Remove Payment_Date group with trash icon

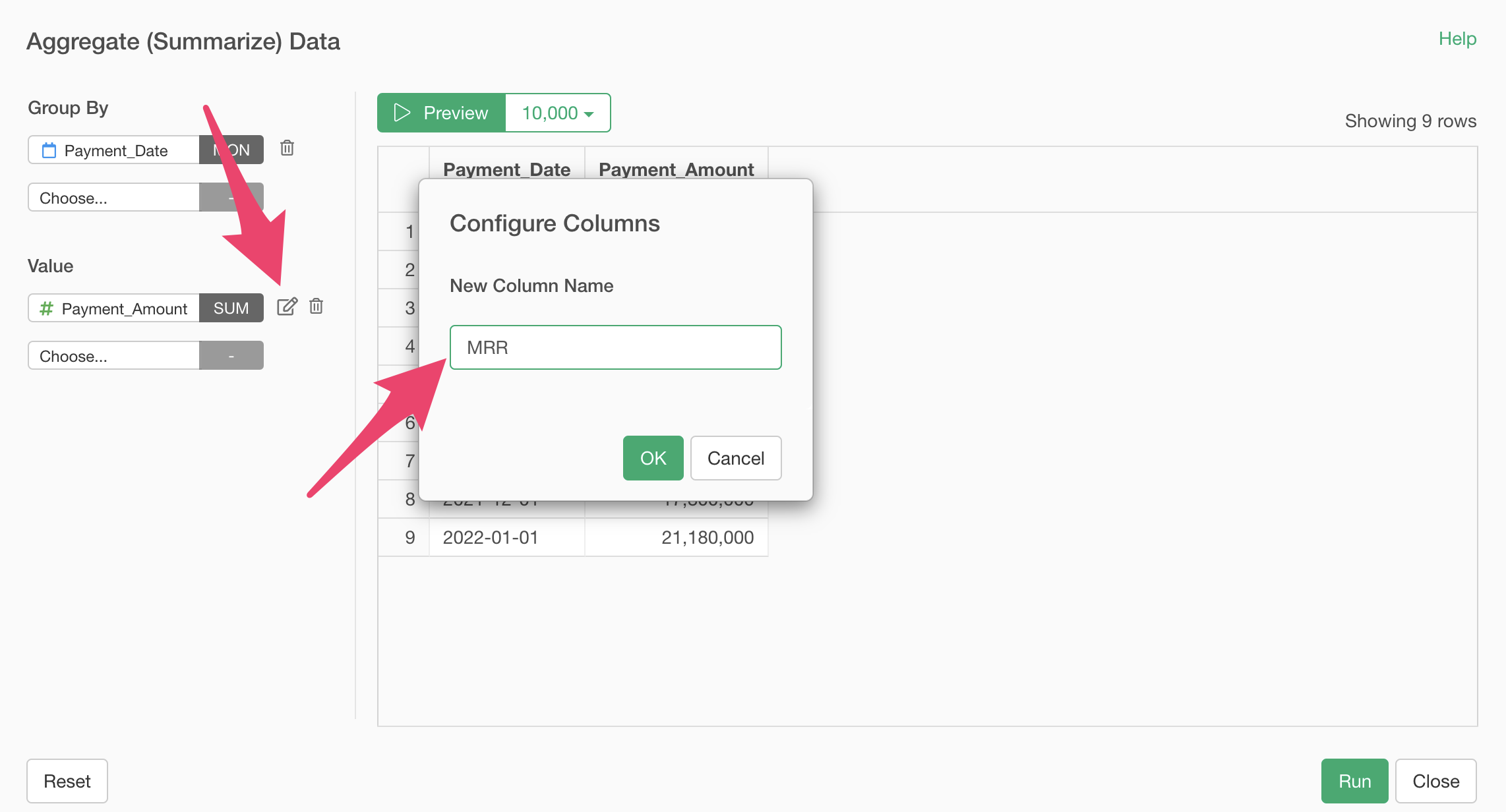pos(287,148)
